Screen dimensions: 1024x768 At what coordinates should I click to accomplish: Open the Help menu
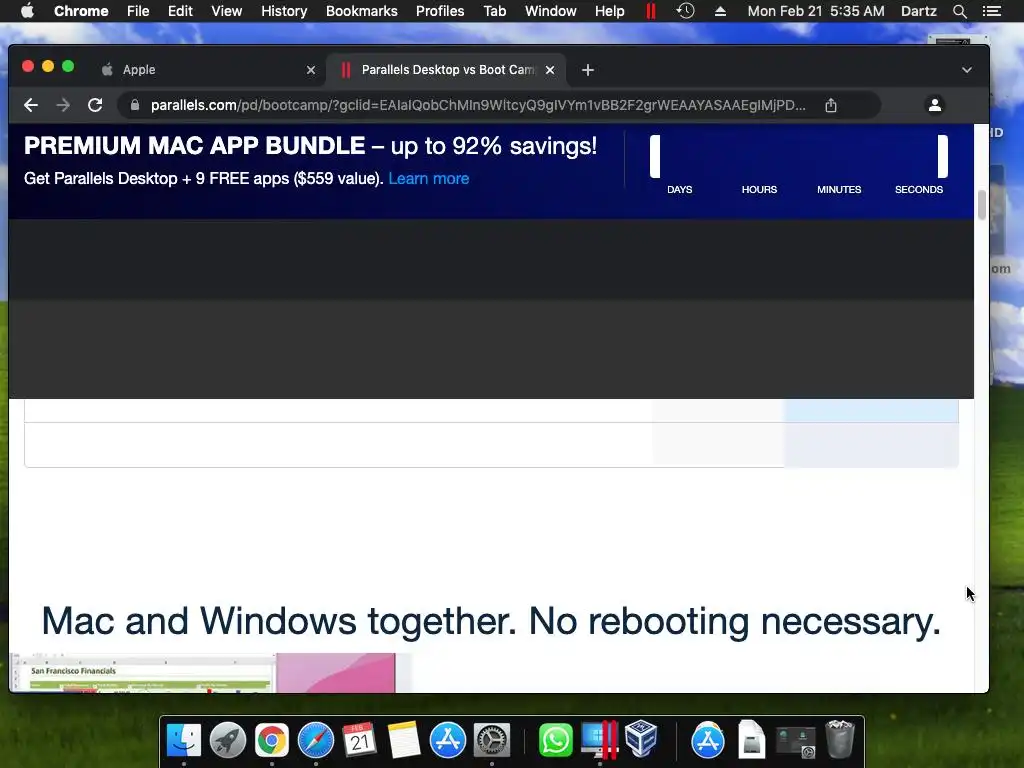609,11
